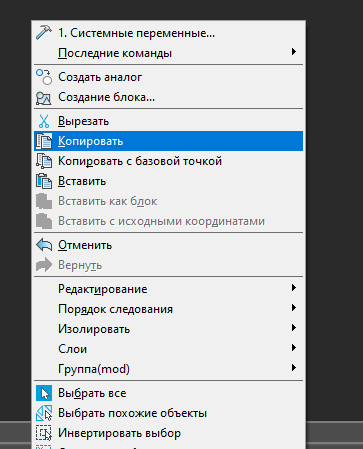Click the Создание блока icon

[x=44, y=98]
